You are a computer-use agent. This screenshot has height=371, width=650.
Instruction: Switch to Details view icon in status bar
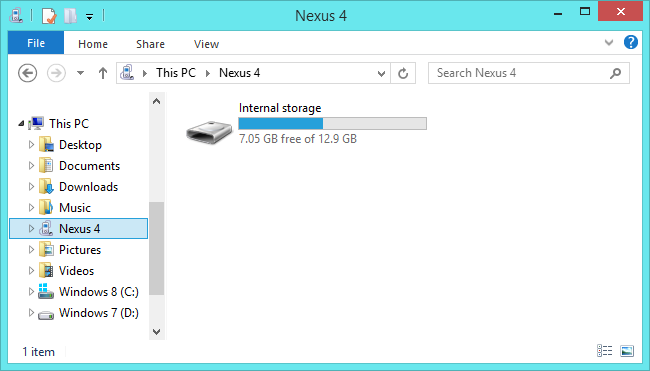point(604,351)
